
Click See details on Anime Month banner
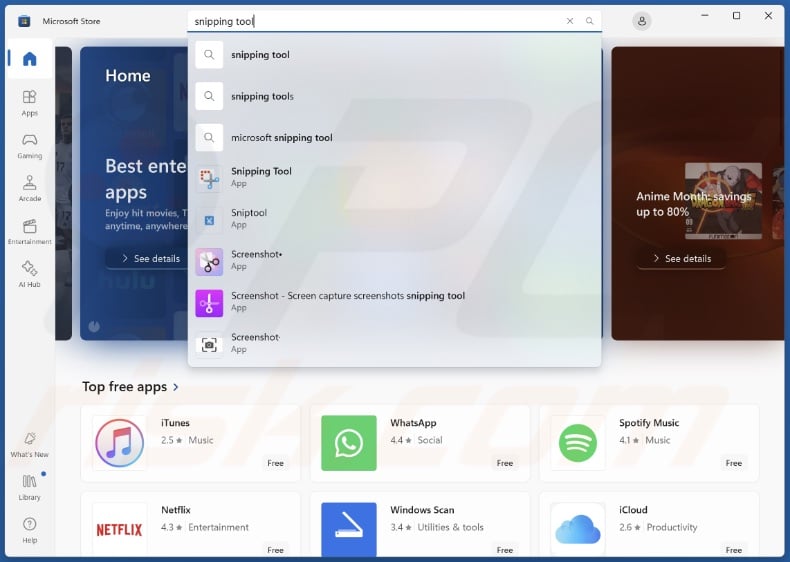(682, 259)
